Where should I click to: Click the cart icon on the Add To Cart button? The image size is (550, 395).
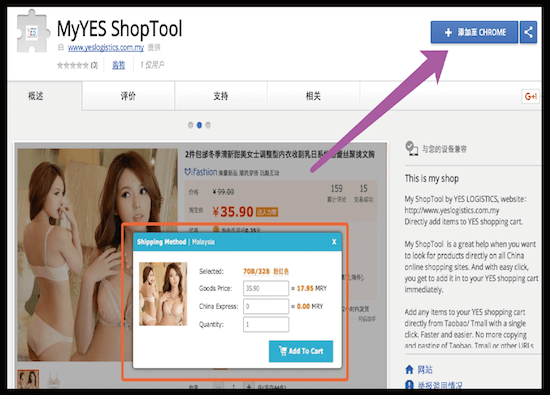pyautogui.click(x=283, y=351)
